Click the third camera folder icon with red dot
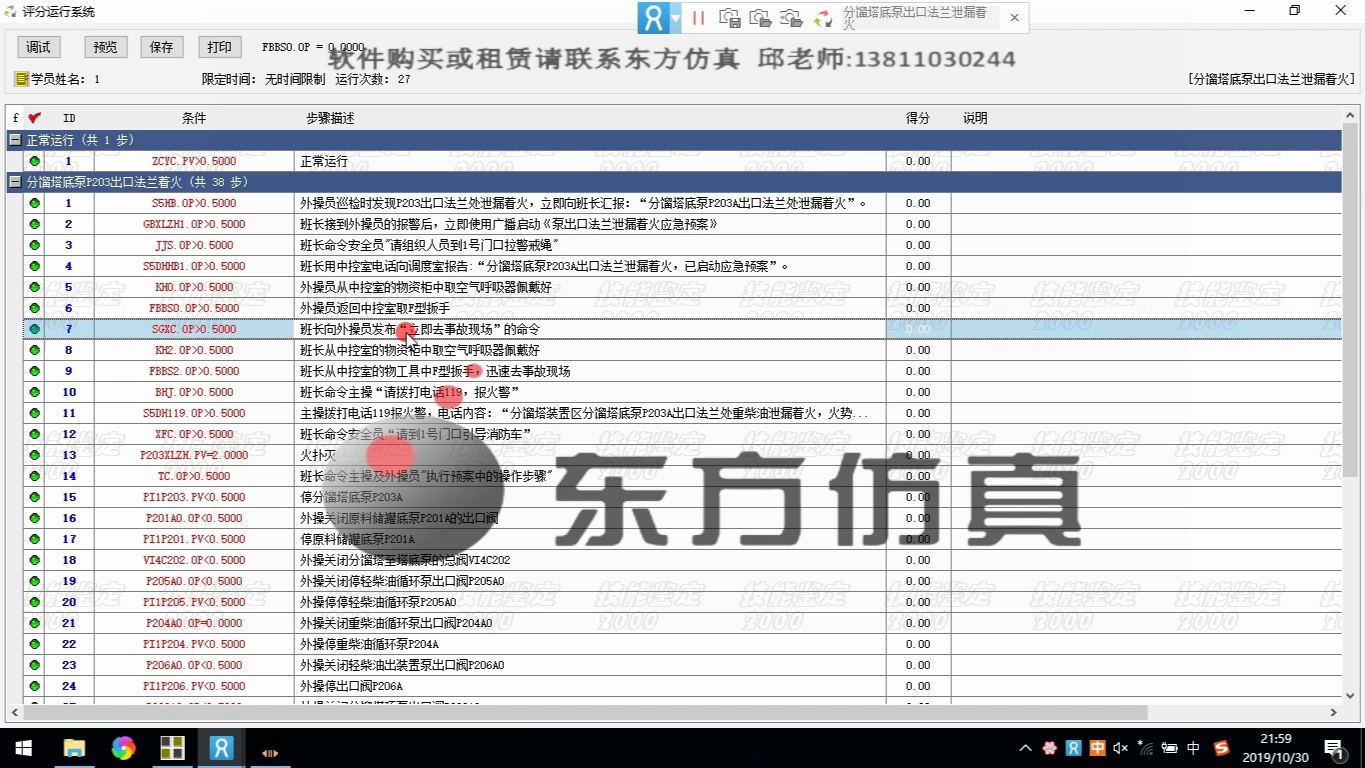Screen dimensions: 1365x768 pyautogui.click(x=791, y=18)
